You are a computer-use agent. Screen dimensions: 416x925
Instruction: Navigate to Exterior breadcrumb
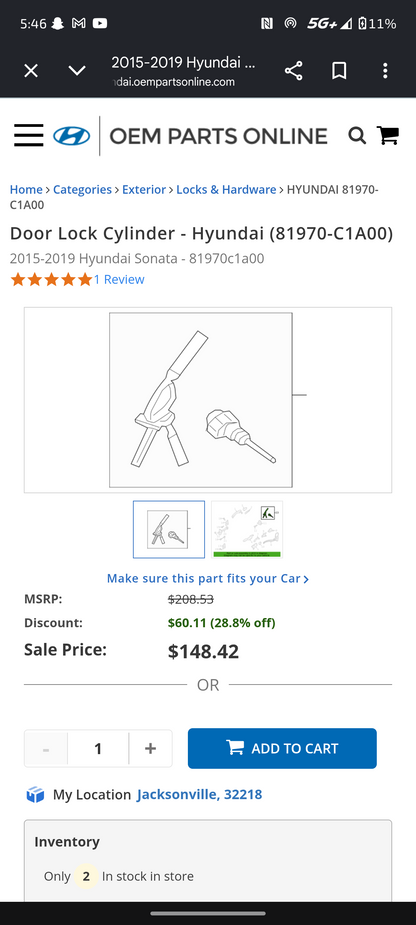(144, 189)
